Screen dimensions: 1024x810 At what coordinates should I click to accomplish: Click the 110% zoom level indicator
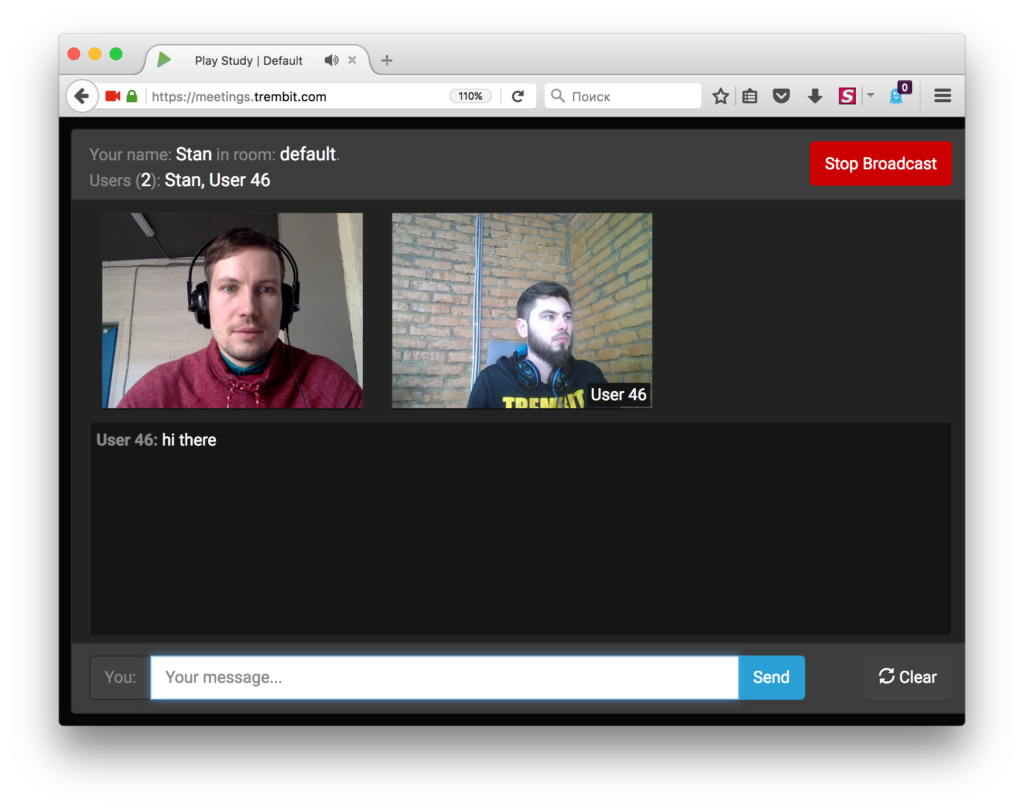[470, 97]
